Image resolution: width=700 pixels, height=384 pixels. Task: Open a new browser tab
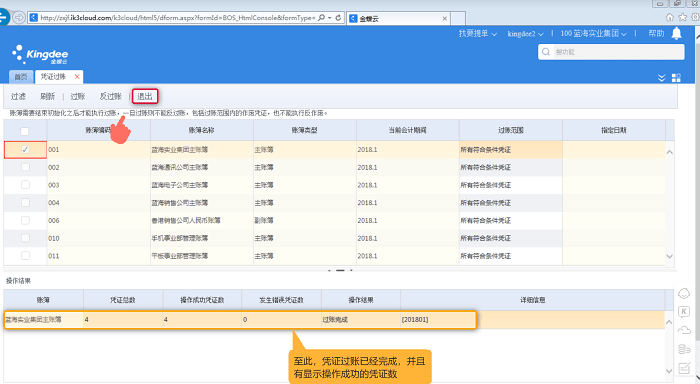458,18
